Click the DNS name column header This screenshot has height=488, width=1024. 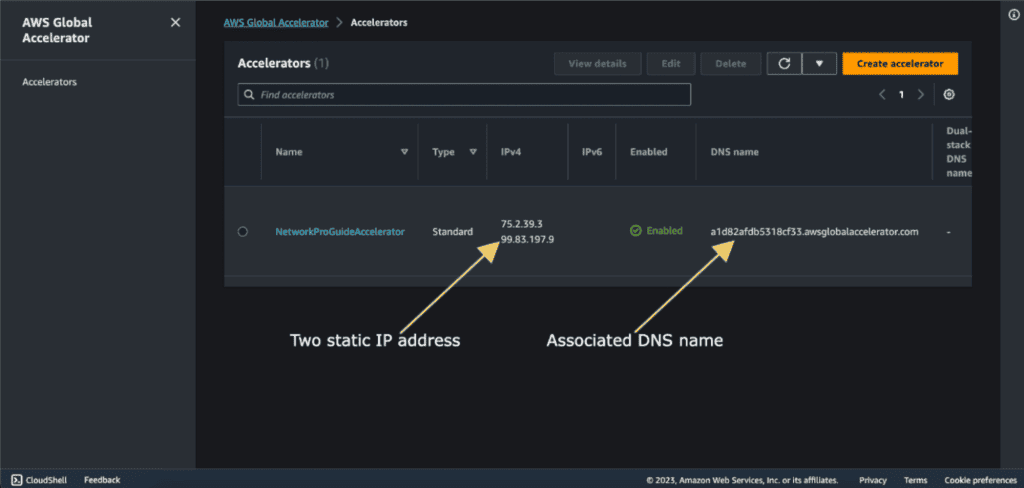[x=735, y=152]
